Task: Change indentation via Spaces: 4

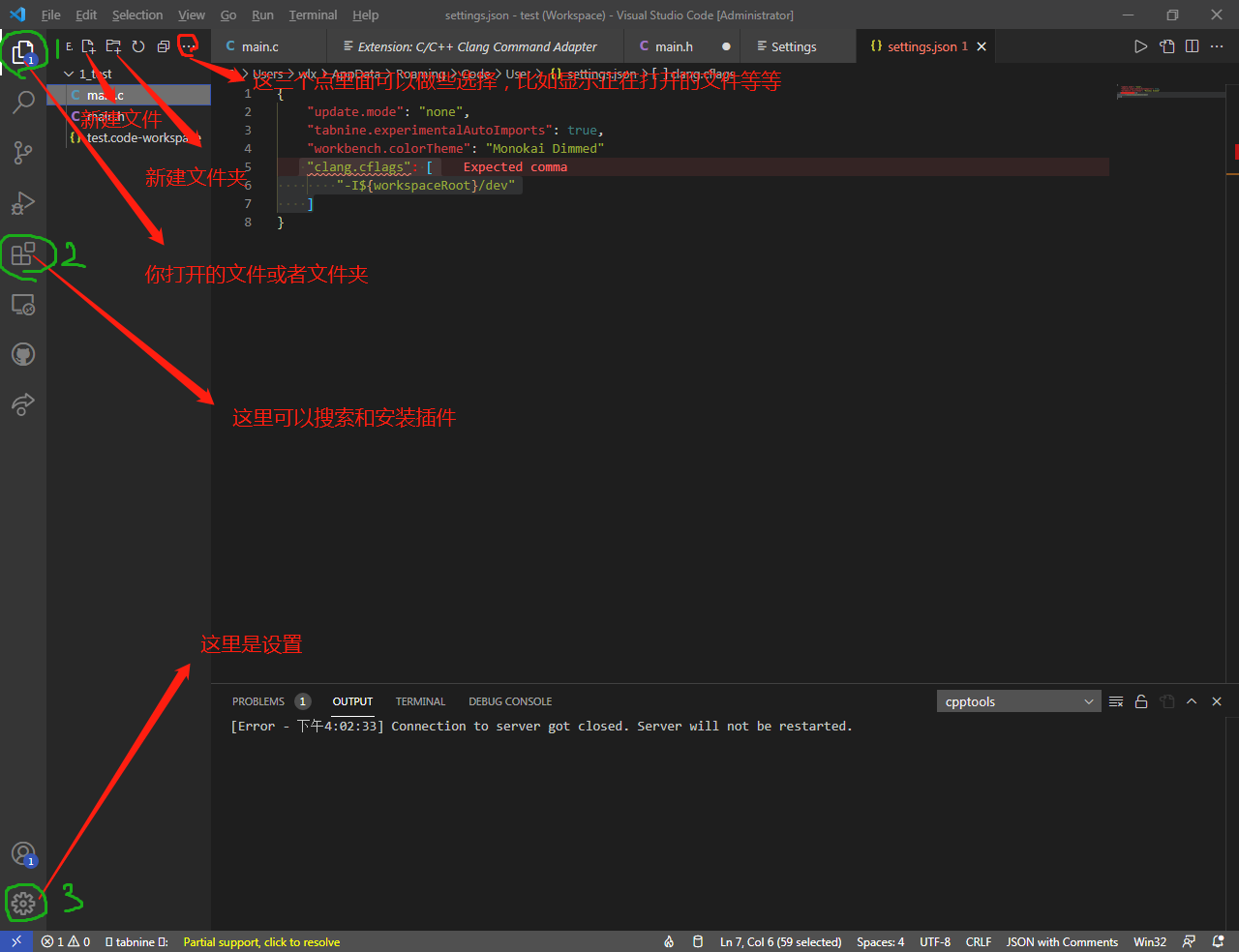Action: [x=880, y=941]
